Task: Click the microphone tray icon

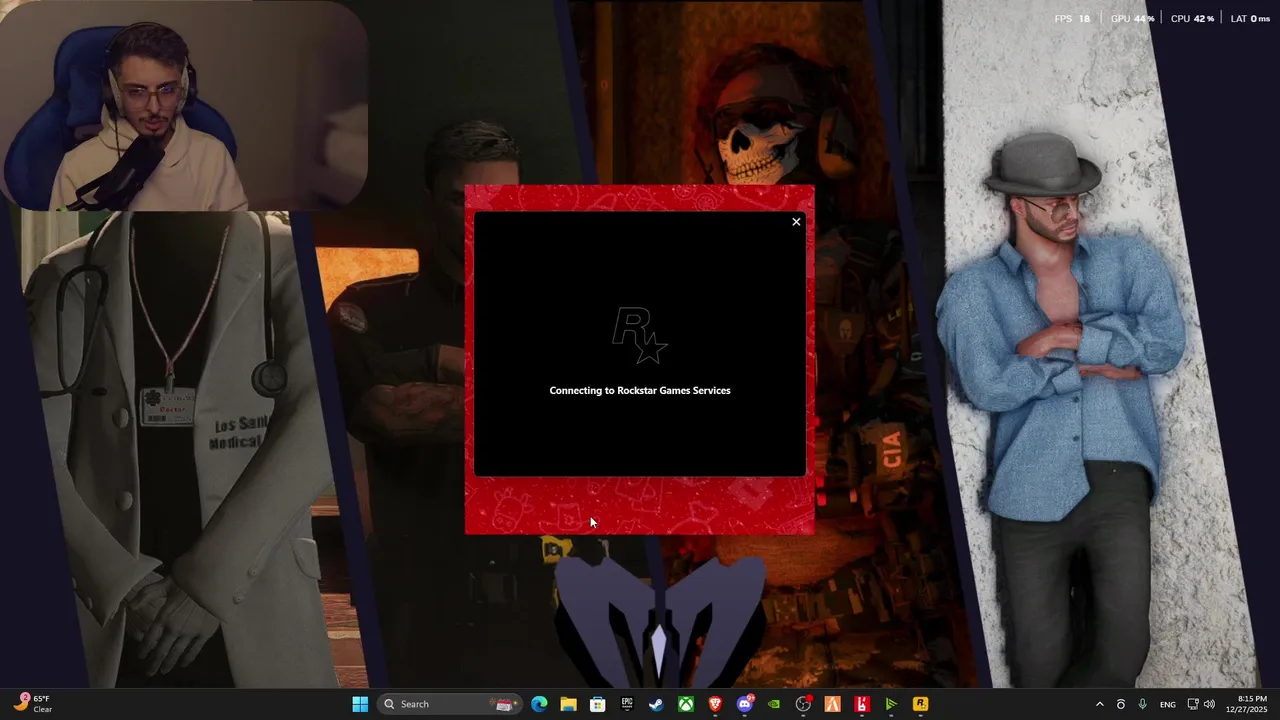Action: (x=1142, y=704)
